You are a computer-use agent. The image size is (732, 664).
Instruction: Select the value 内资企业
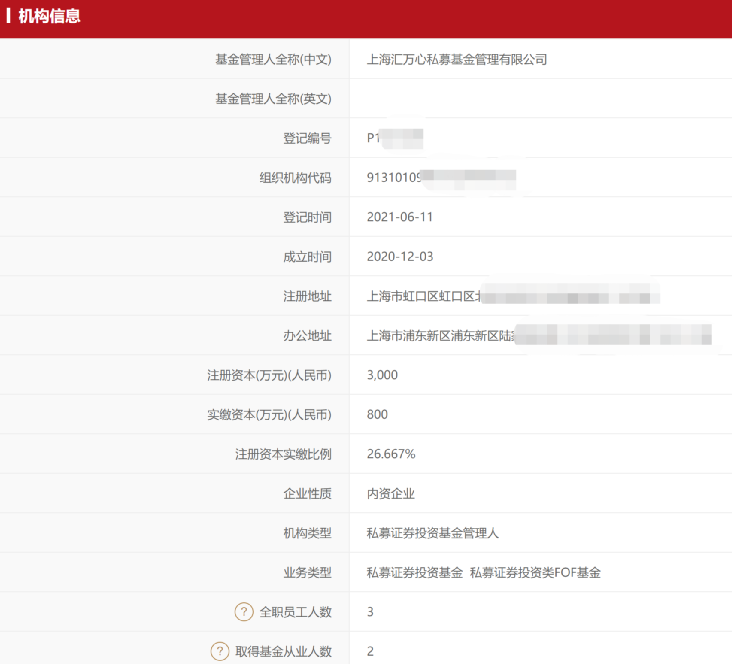pos(390,494)
